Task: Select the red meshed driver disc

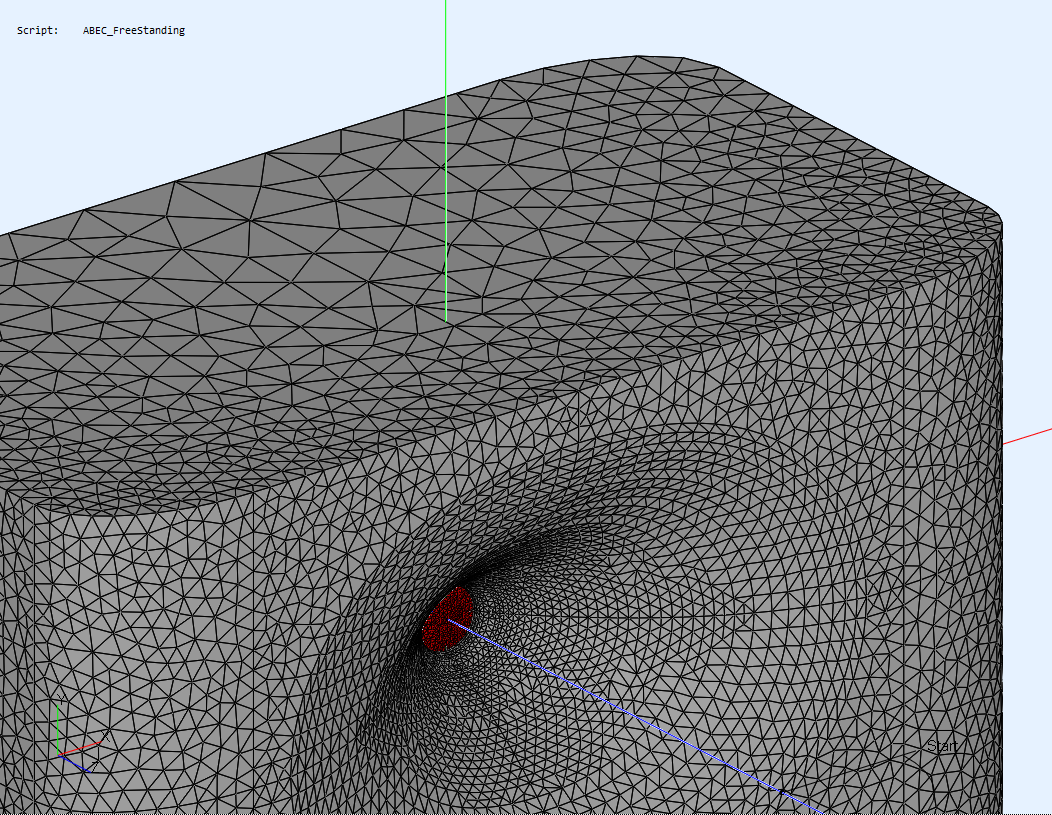Action: pos(448,619)
